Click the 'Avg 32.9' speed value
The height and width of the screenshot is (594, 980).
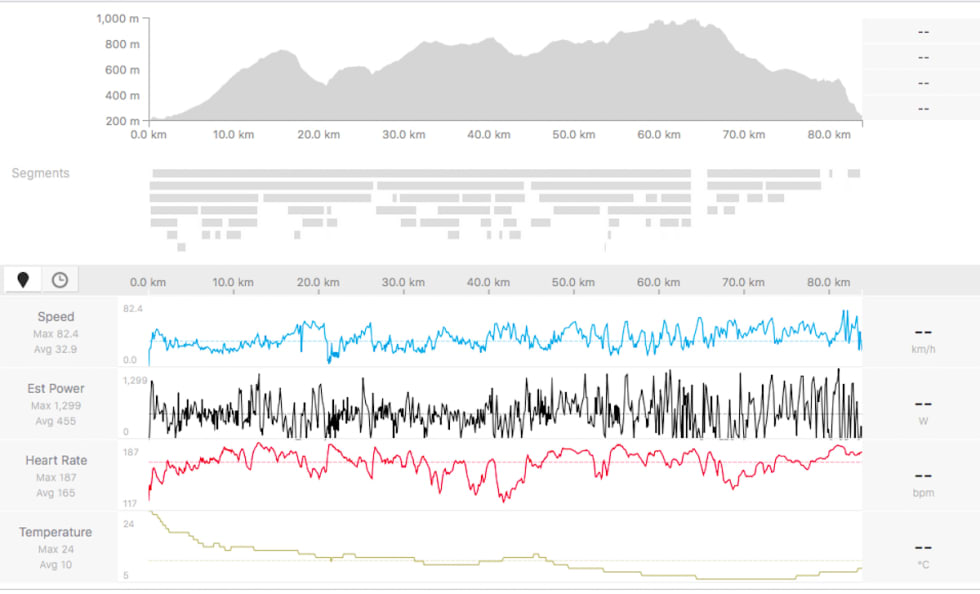56,350
